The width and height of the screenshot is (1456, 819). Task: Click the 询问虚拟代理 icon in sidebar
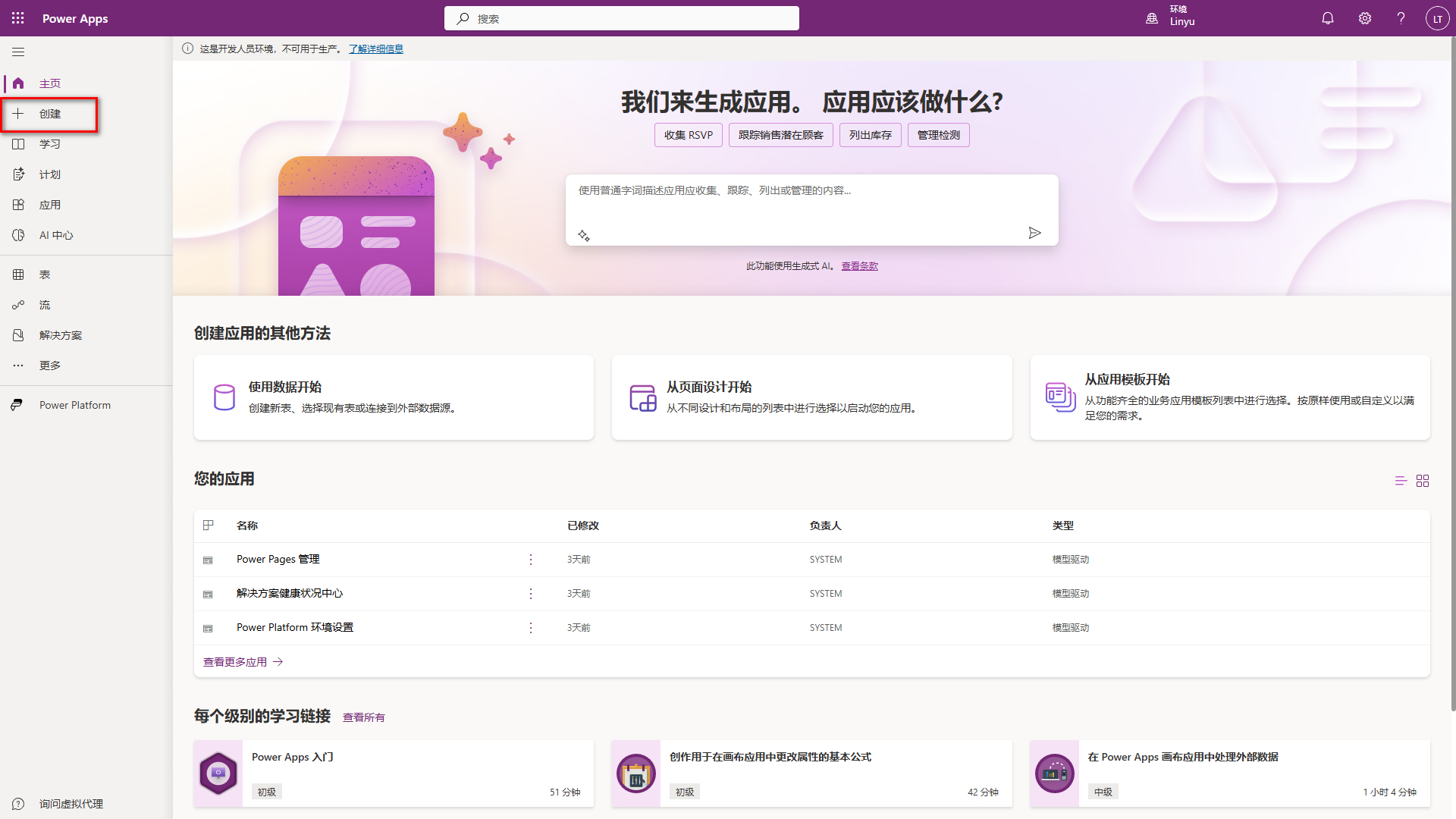click(x=18, y=804)
